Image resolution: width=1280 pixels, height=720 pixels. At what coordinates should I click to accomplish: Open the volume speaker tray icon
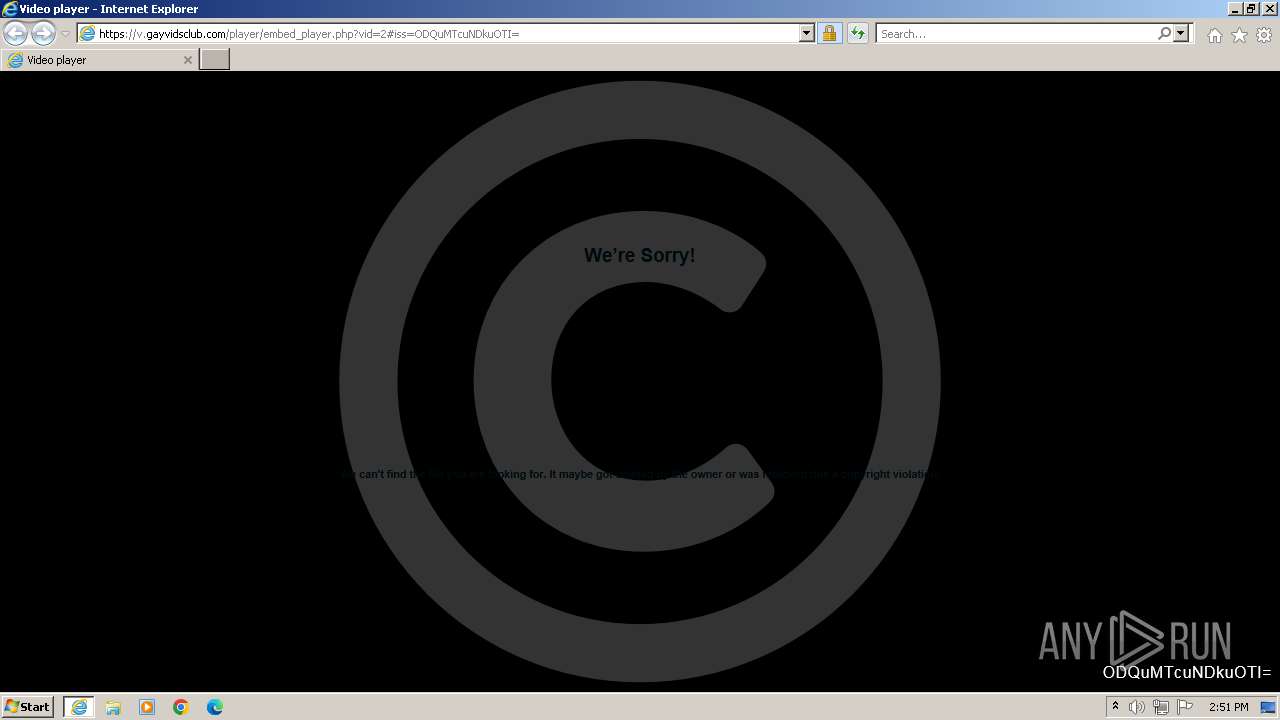click(x=1137, y=707)
